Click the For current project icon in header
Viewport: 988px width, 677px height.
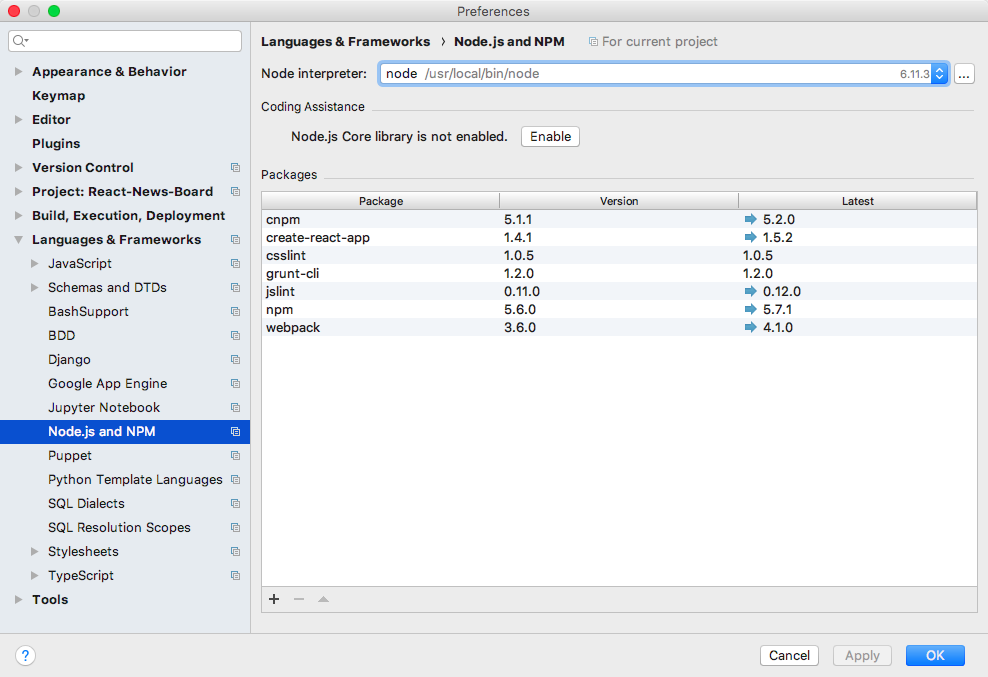click(593, 42)
